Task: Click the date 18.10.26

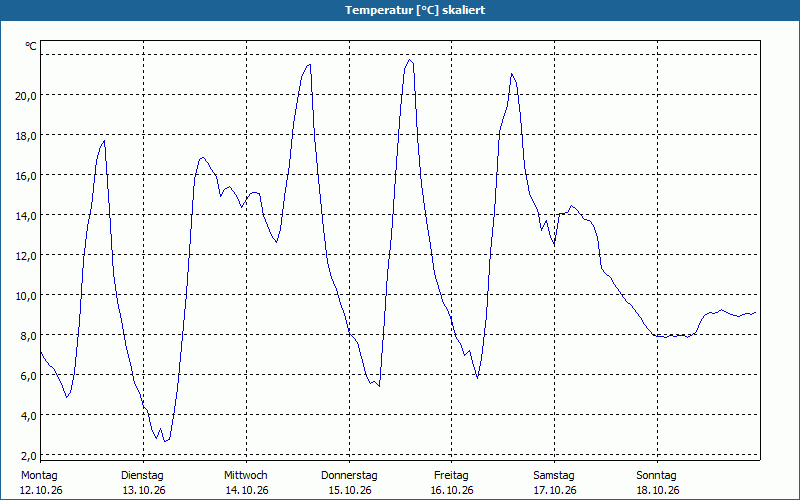Action: click(x=658, y=491)
